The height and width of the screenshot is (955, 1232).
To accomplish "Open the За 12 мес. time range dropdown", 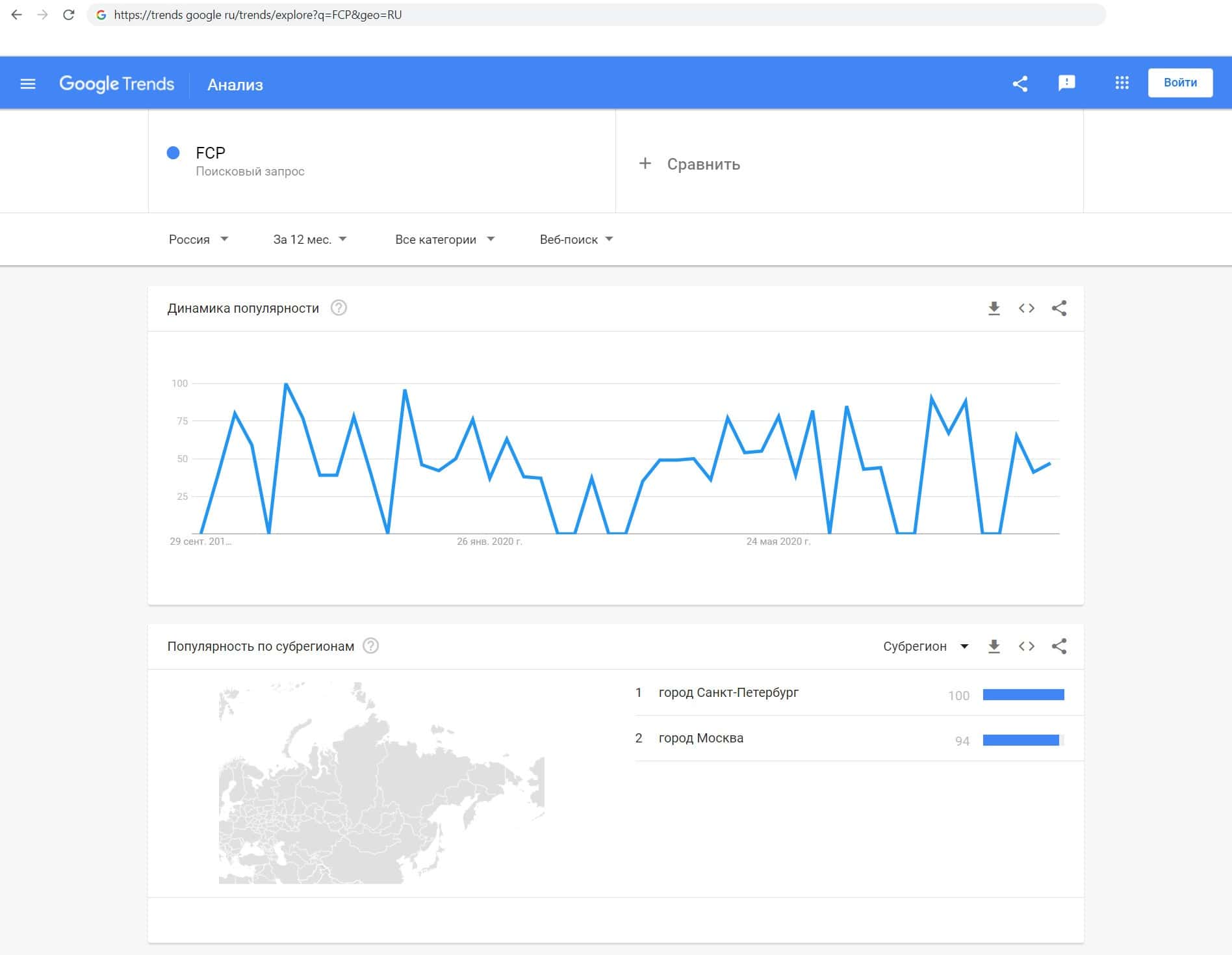I will click(310, 239).
